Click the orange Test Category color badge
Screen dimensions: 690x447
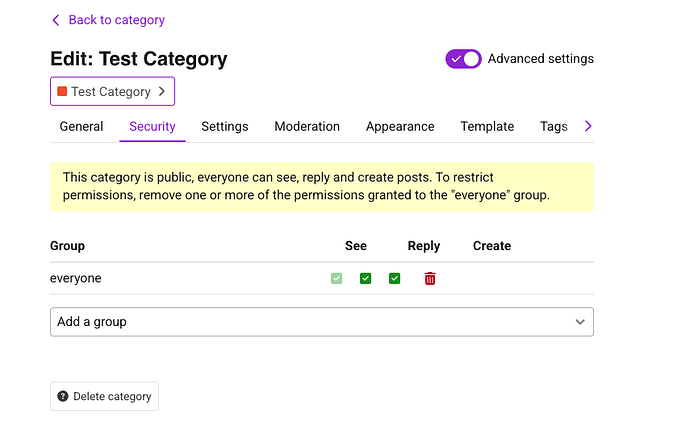click(62, 91)
